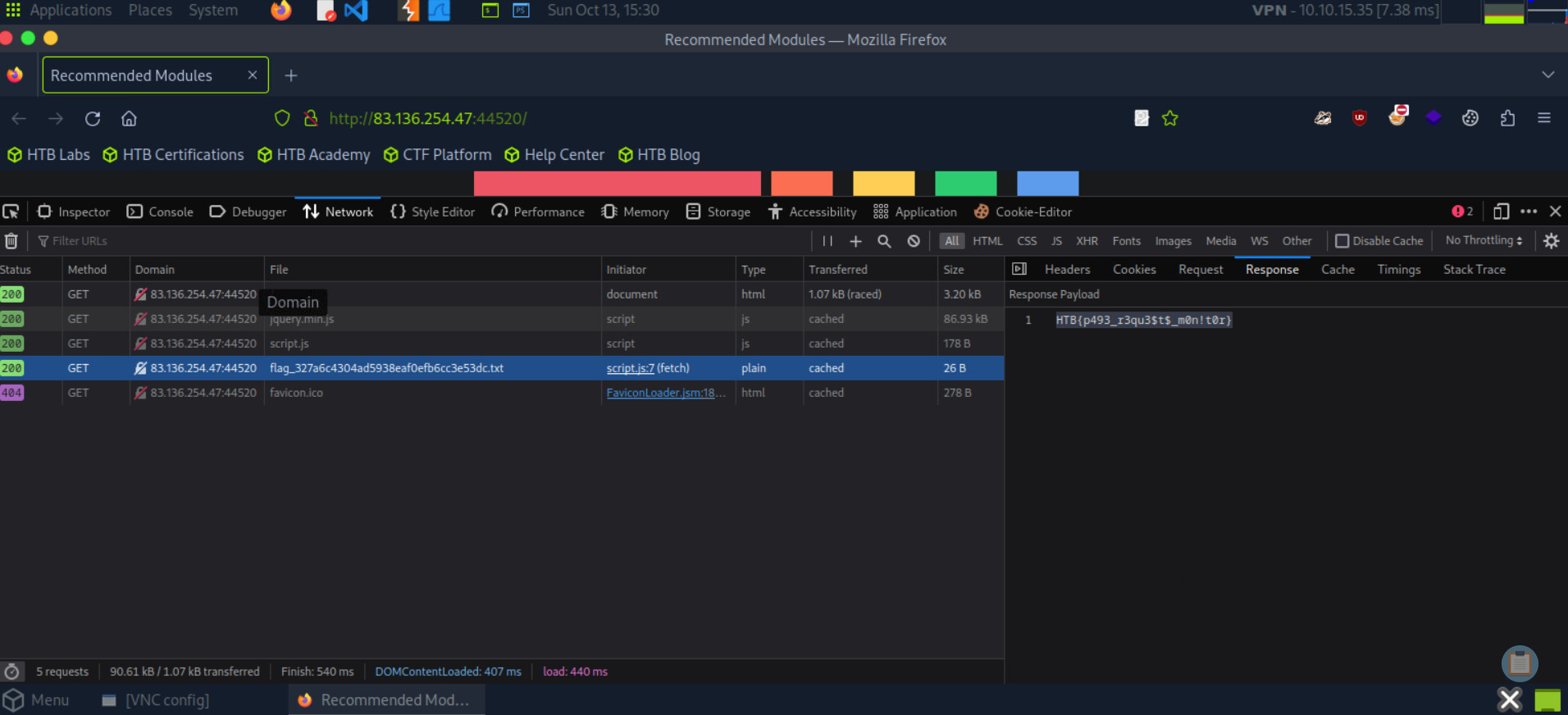Open the DevTools three-dot options menu
Image resolution: width=1568 pixels, height=715 pixels.
tap(1529, 212)
